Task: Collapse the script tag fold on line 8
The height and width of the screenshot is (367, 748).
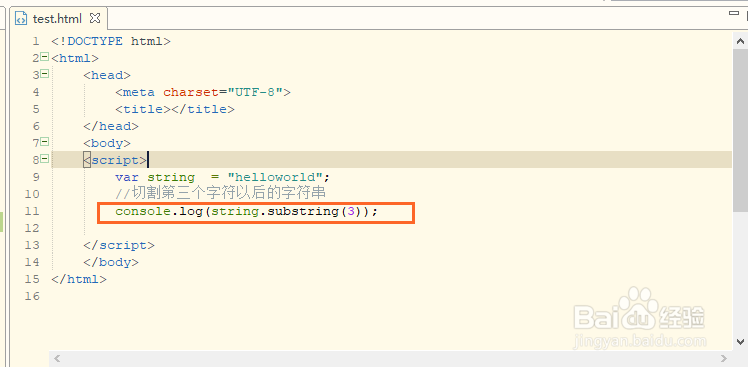Action: 44,158
